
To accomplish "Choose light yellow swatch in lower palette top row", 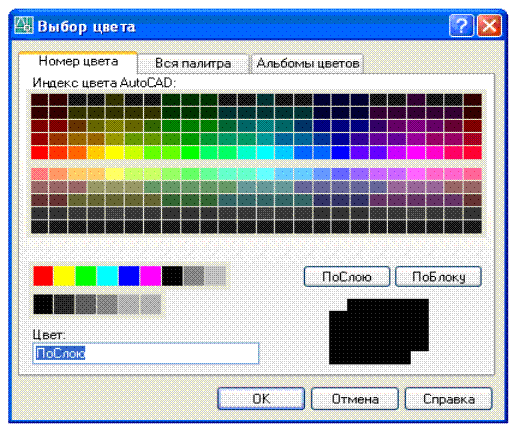I will click(115, 174).
